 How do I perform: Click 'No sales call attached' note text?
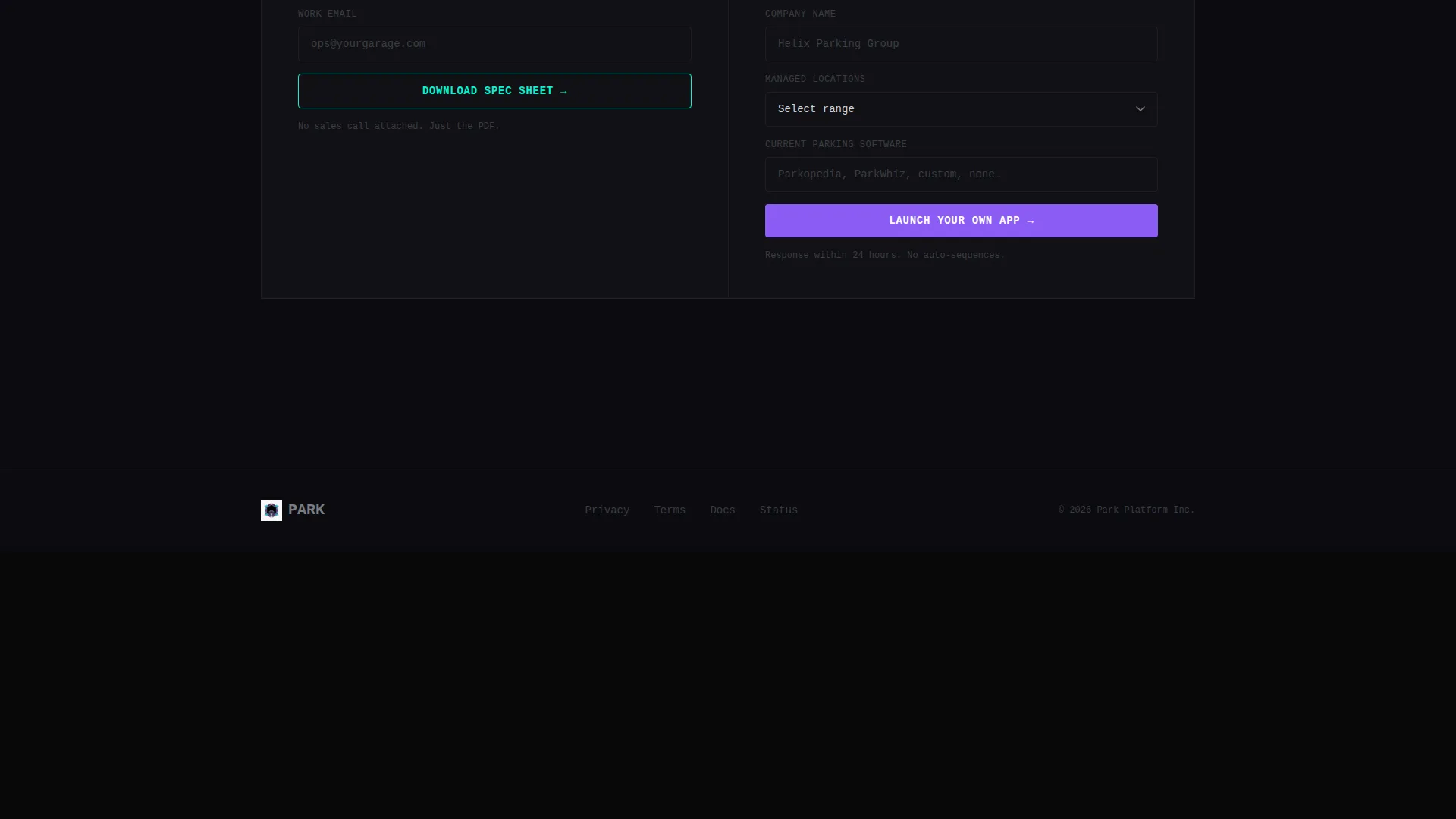[x=399, y=127]
